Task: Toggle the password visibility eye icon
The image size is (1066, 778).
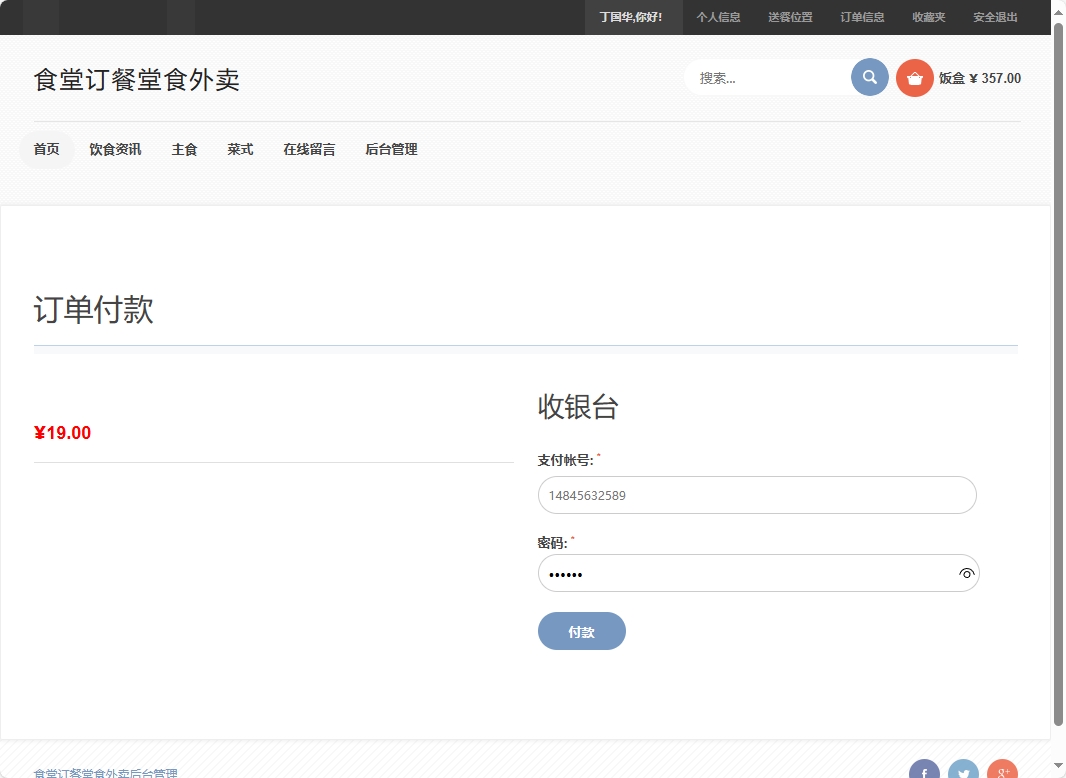Action: tap(966, 573)
